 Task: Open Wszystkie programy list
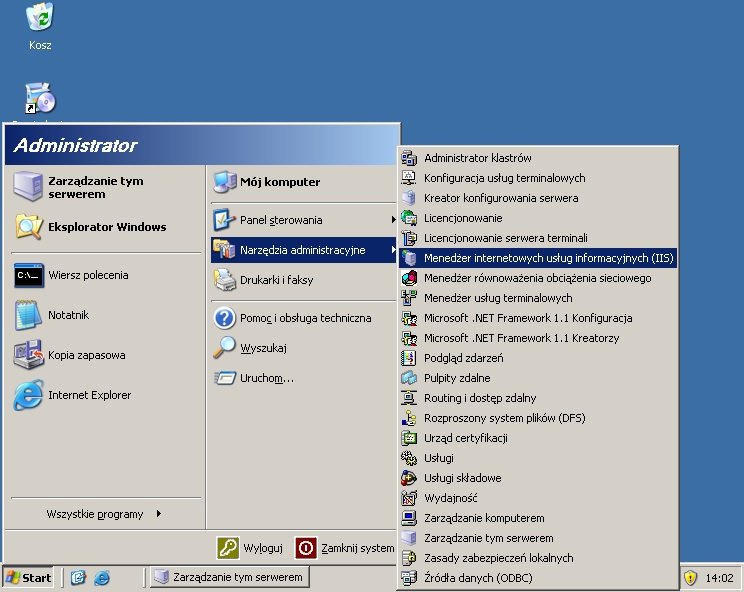pyautogui.click(x=105, y=514)
